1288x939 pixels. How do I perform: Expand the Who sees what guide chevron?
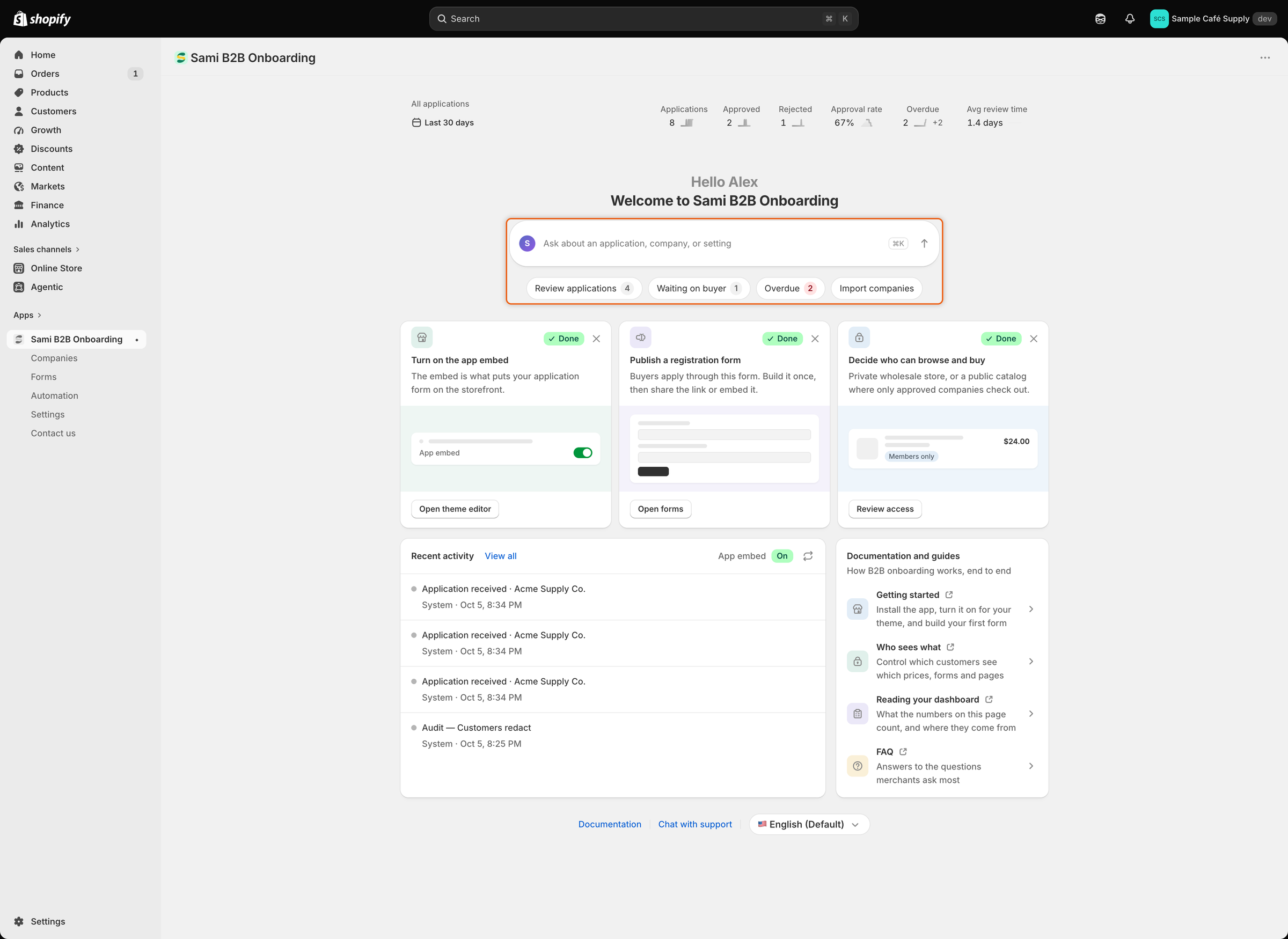click(1031, 662)
